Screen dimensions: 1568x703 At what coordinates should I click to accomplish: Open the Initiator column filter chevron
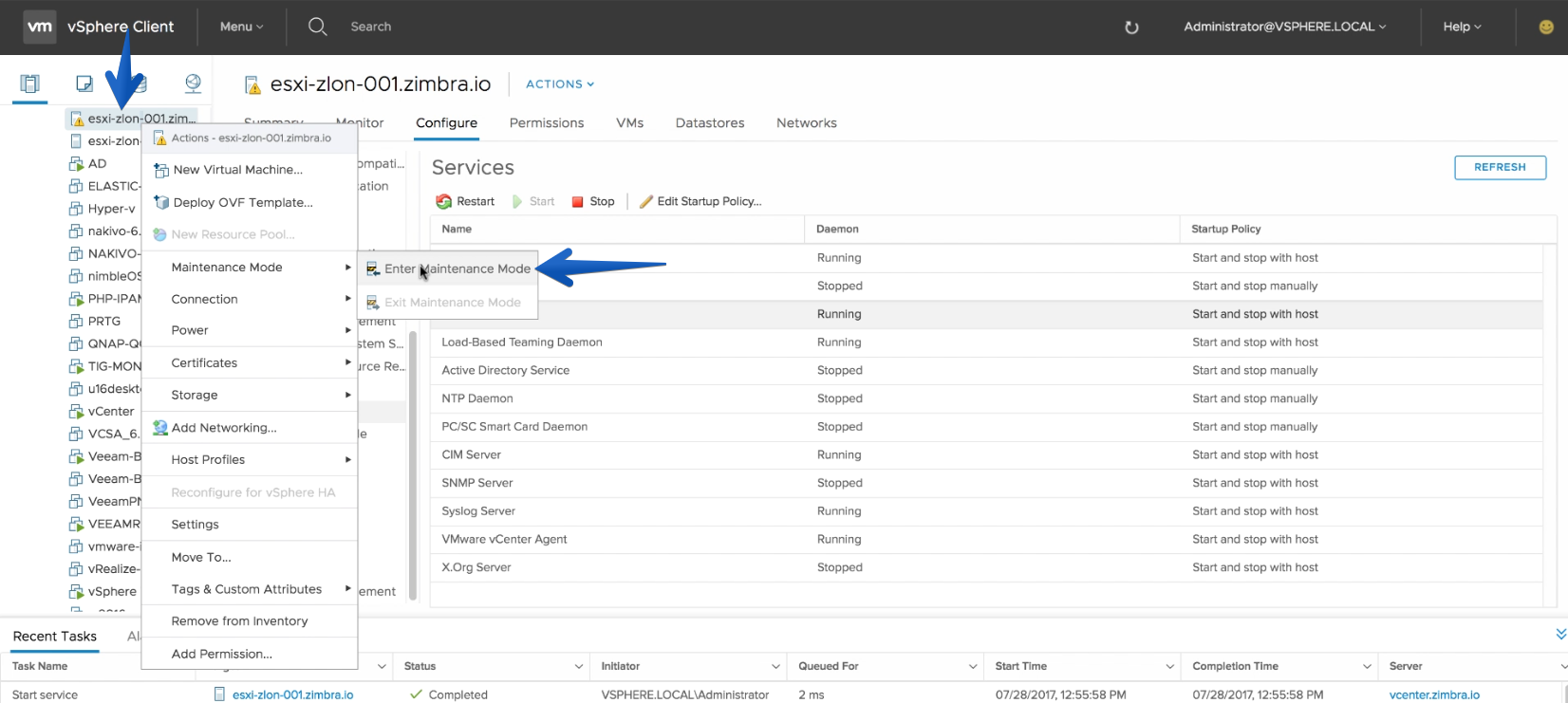point(775,667)
